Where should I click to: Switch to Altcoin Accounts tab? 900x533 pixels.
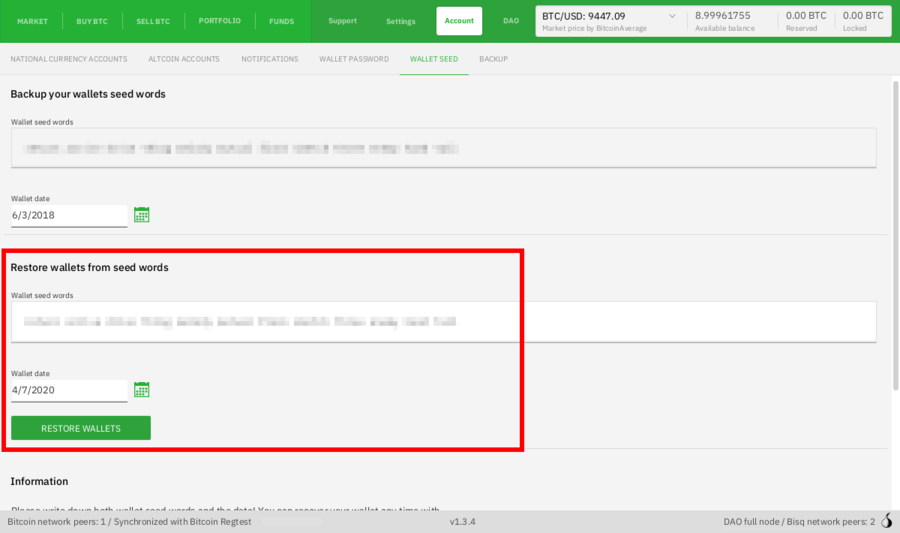click(x=184, y=59)
